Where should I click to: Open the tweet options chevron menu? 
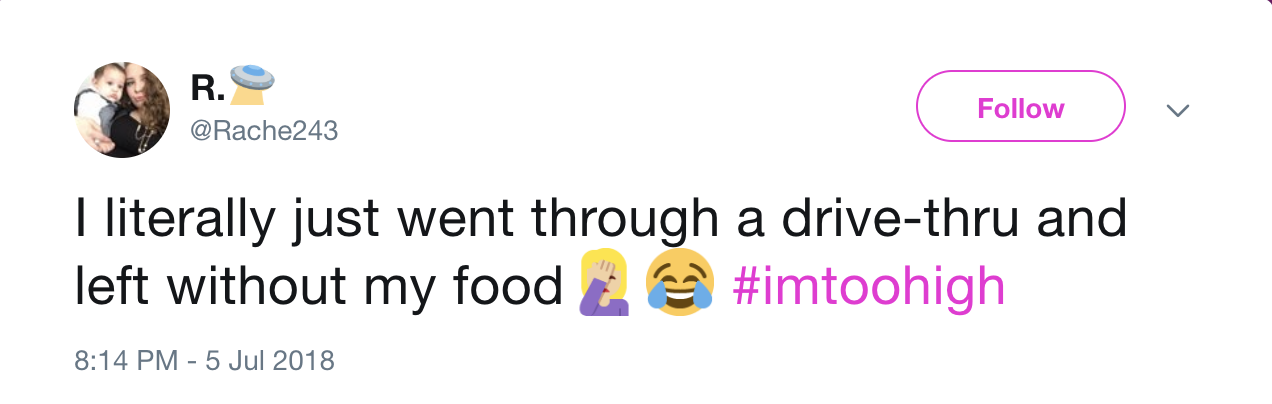[1179, 108]
